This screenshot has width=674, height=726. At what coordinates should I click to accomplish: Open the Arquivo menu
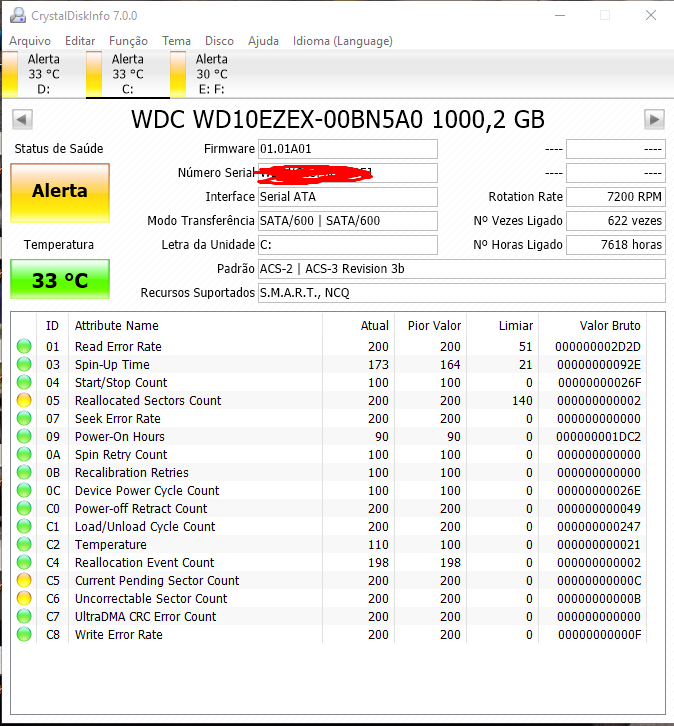pyautogui.click(x=30, y=41)
